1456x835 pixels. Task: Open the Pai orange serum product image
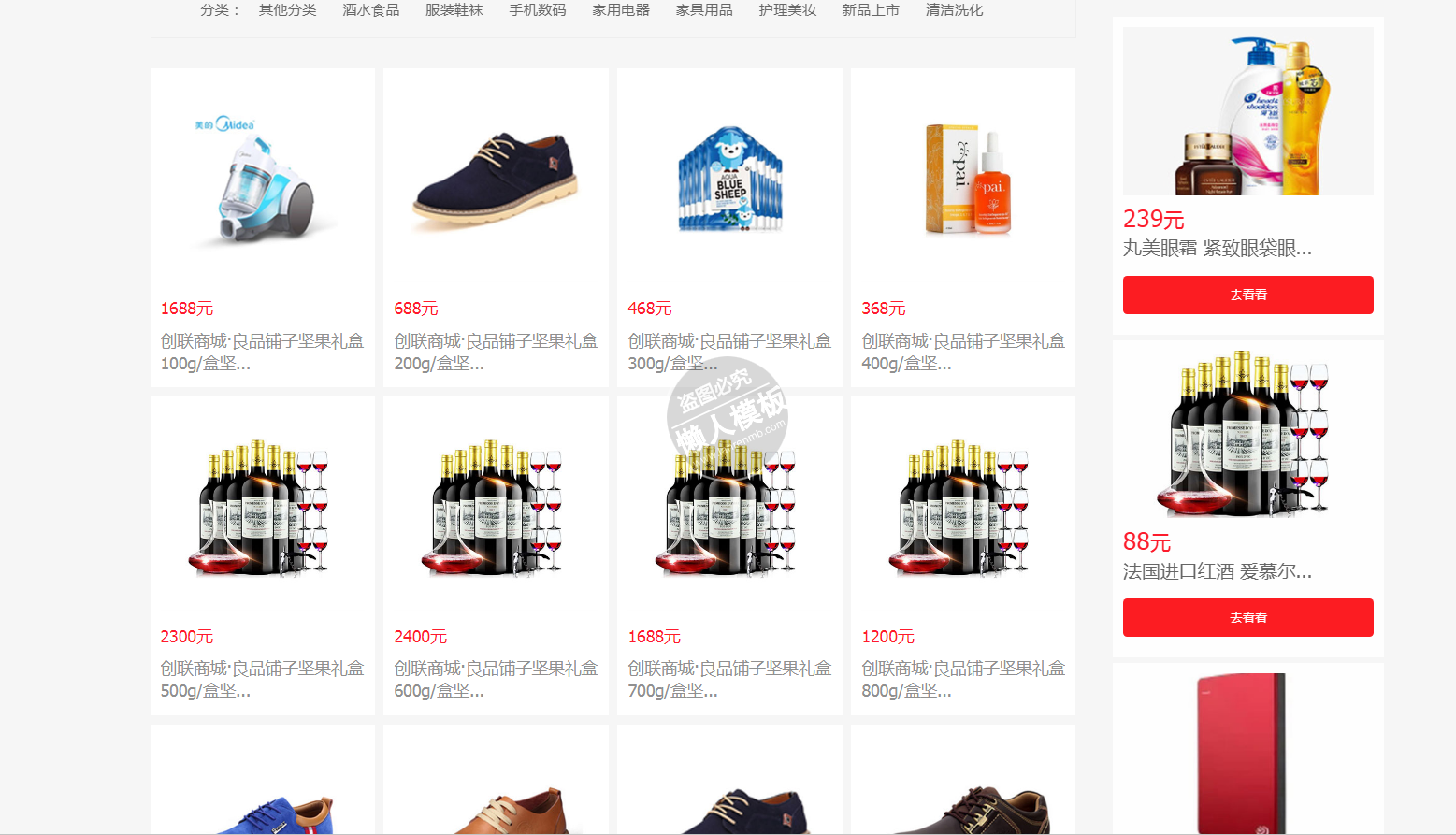pos(963,180)
